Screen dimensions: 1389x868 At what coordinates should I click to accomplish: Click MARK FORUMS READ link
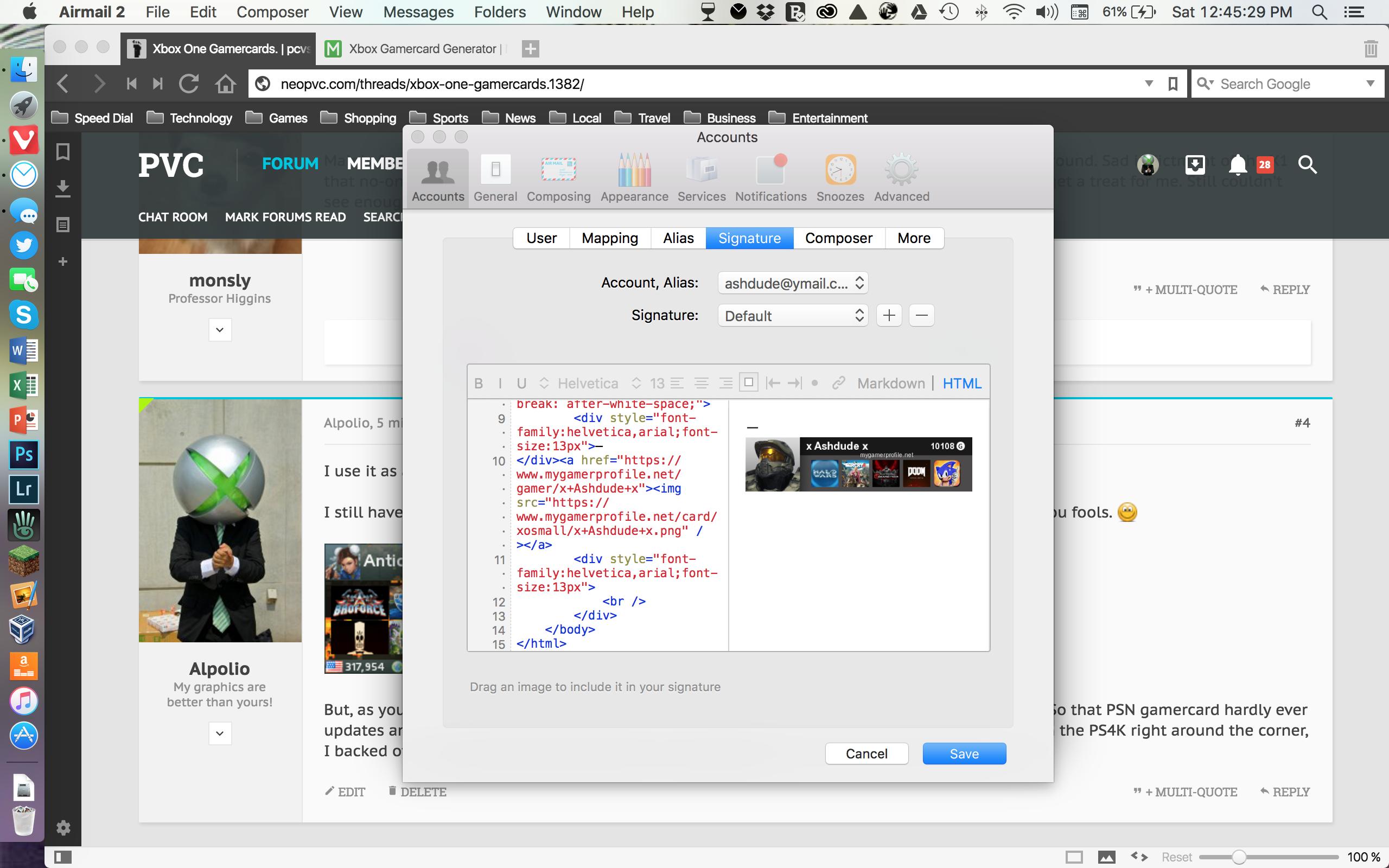coord(285,217)
